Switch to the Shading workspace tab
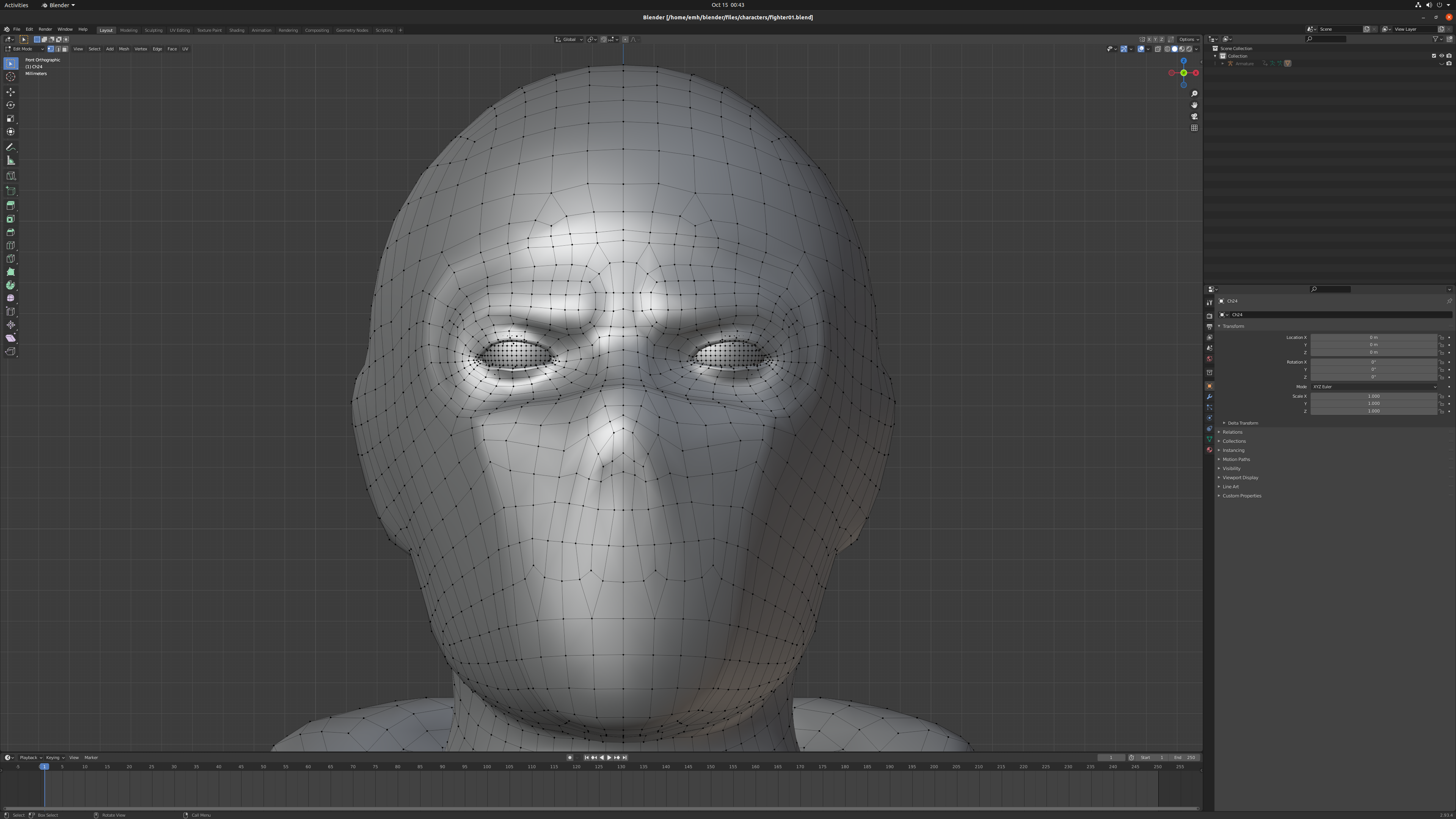 click(x=237, y=30)
